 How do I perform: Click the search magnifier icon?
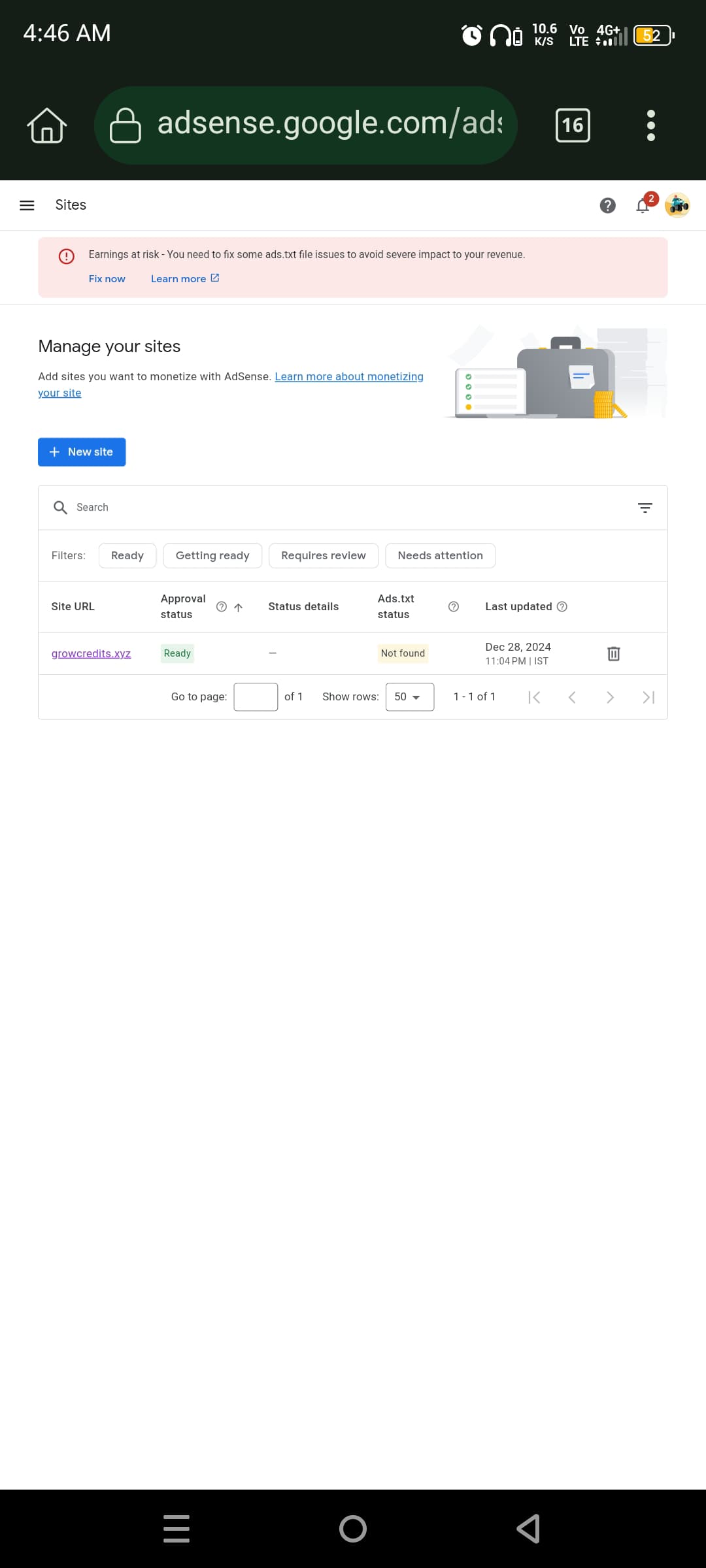click(x=60, y=508)
